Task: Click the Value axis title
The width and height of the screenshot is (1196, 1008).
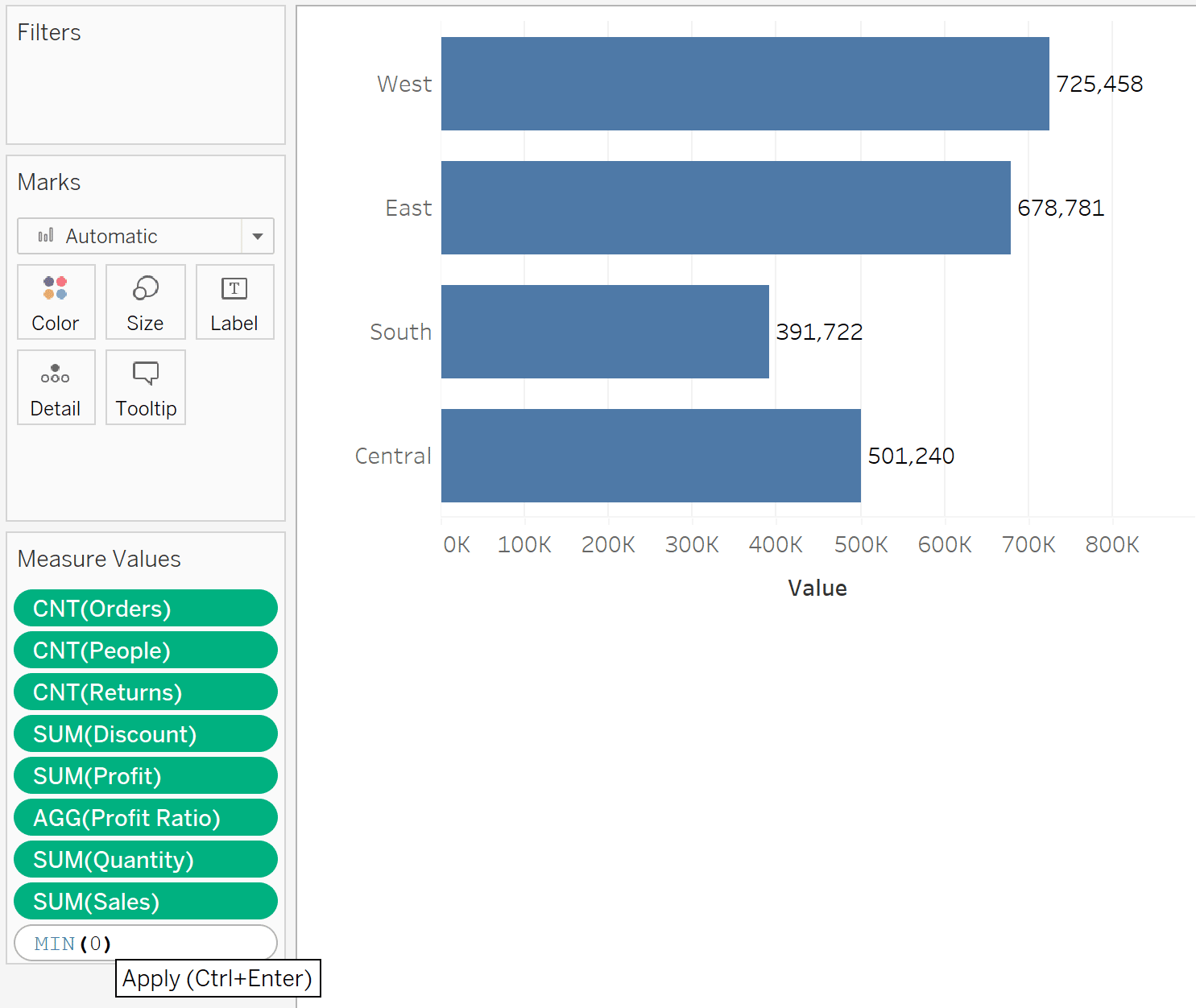Action: coord(817,589)
